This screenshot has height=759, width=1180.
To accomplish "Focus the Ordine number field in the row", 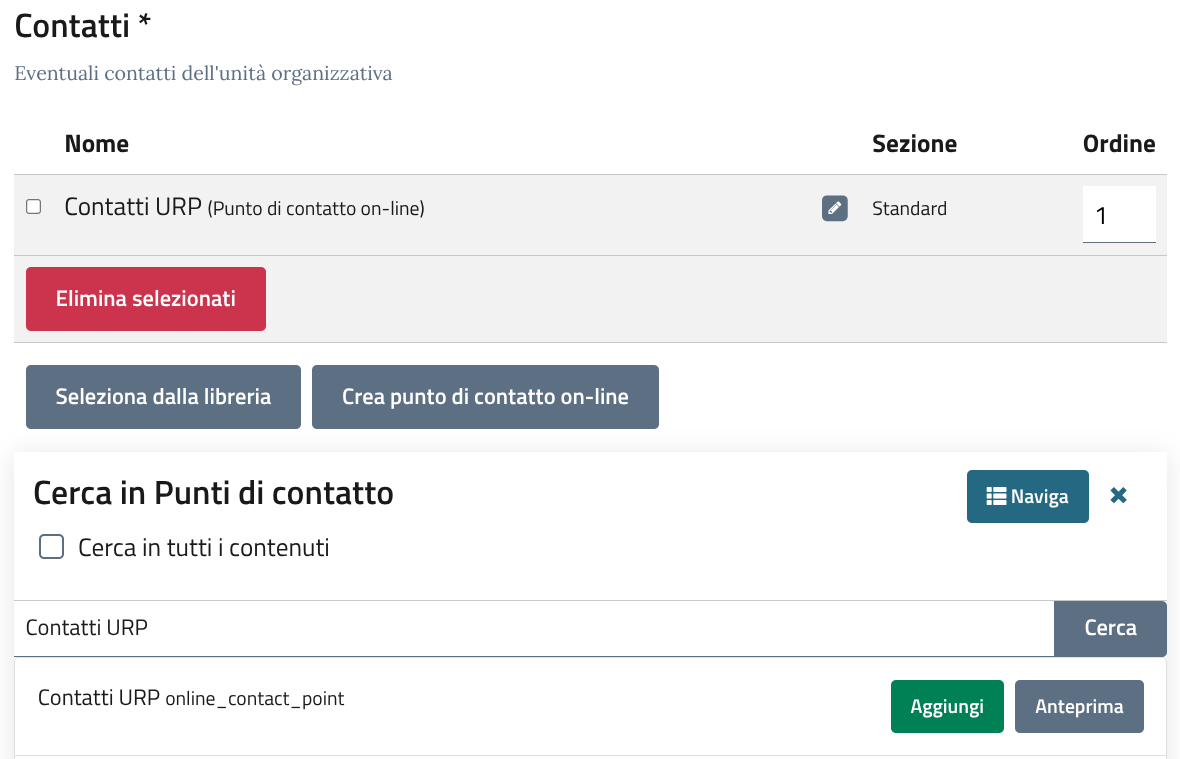I will 1118,214.
